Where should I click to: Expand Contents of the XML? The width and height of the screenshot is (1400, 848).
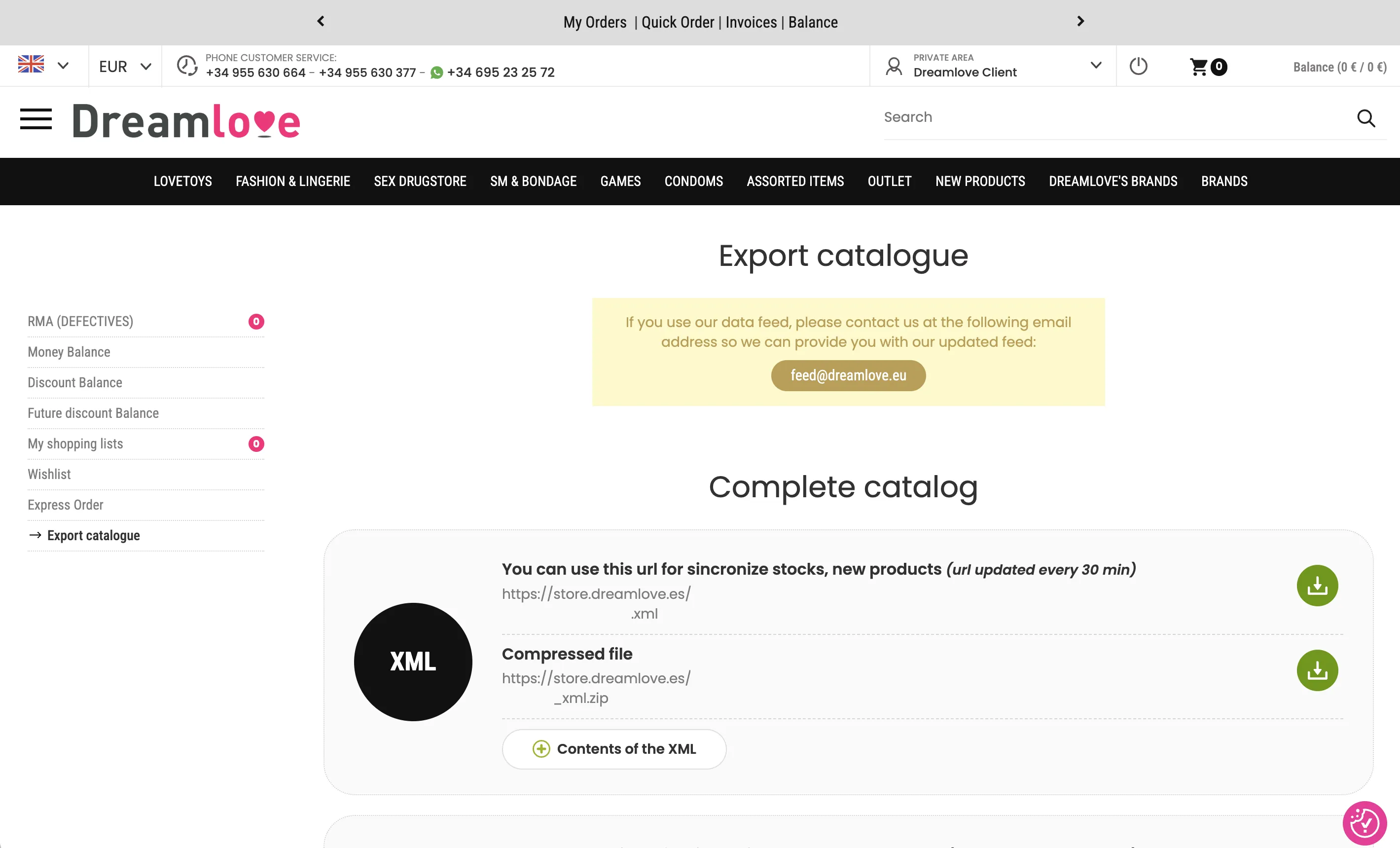pyautogui.click(x=614, y=749)
